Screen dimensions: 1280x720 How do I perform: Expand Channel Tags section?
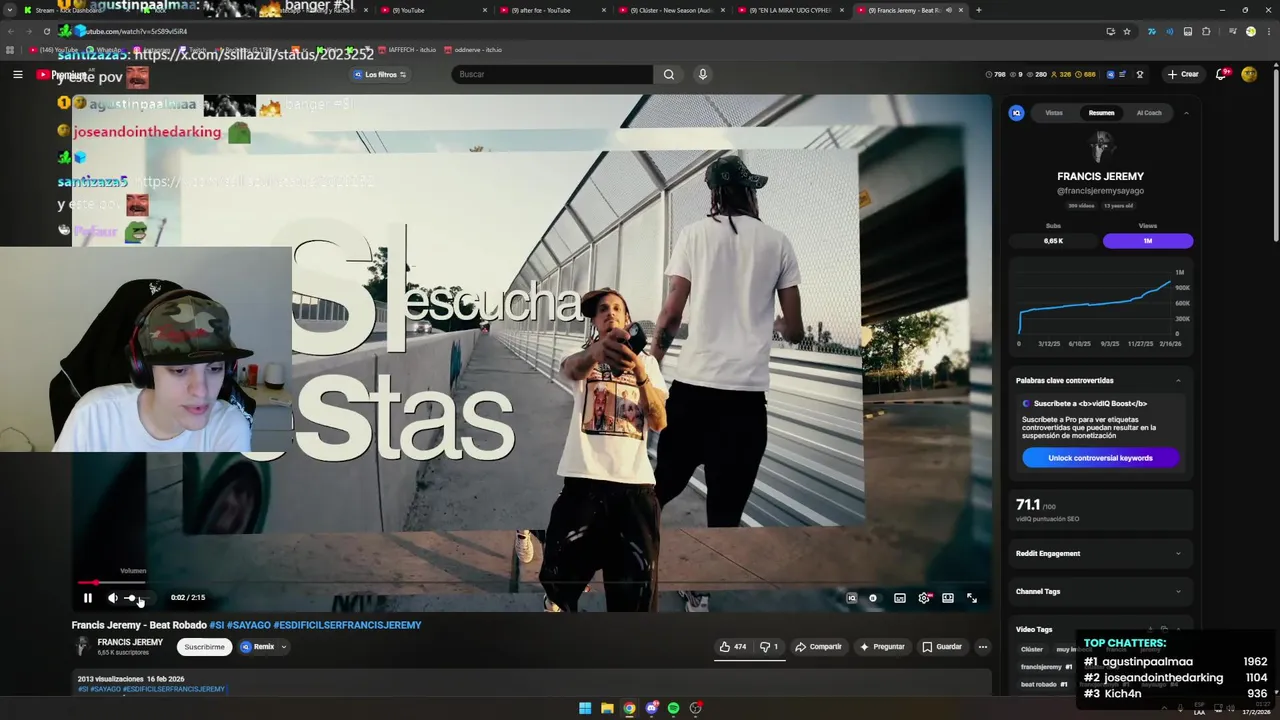point(1100,591)
